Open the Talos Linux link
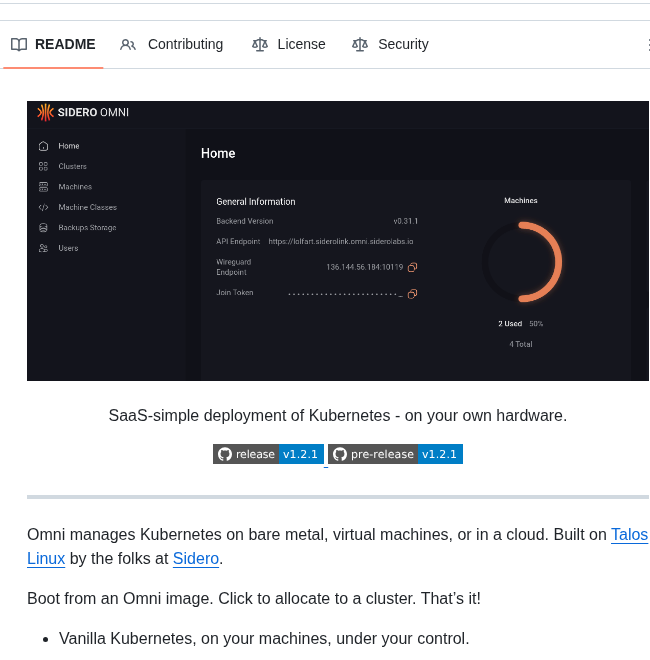 pyautogui.click(x=629, y=534)
